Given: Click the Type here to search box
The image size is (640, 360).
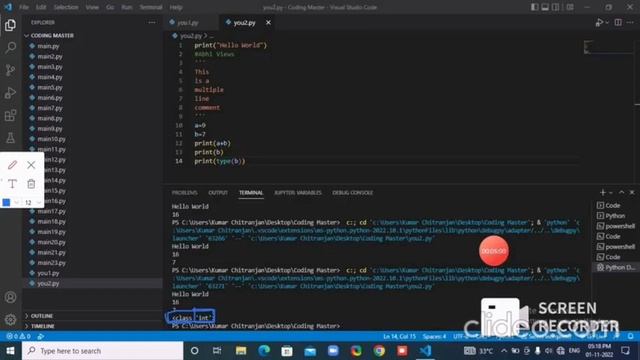Looking at the screenshot, I should tap(102, 351).
